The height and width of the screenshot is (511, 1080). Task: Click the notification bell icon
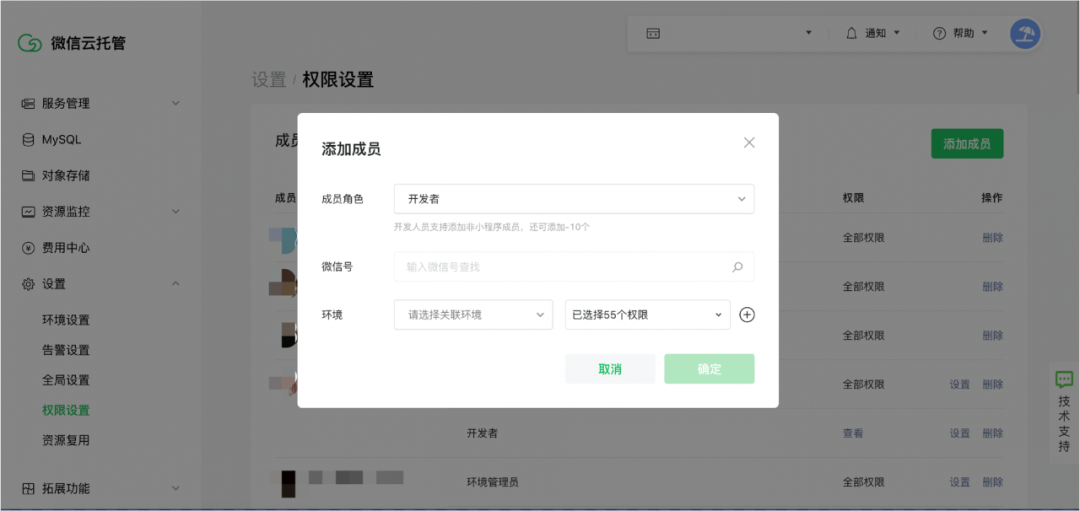click(x=851, y=33)
